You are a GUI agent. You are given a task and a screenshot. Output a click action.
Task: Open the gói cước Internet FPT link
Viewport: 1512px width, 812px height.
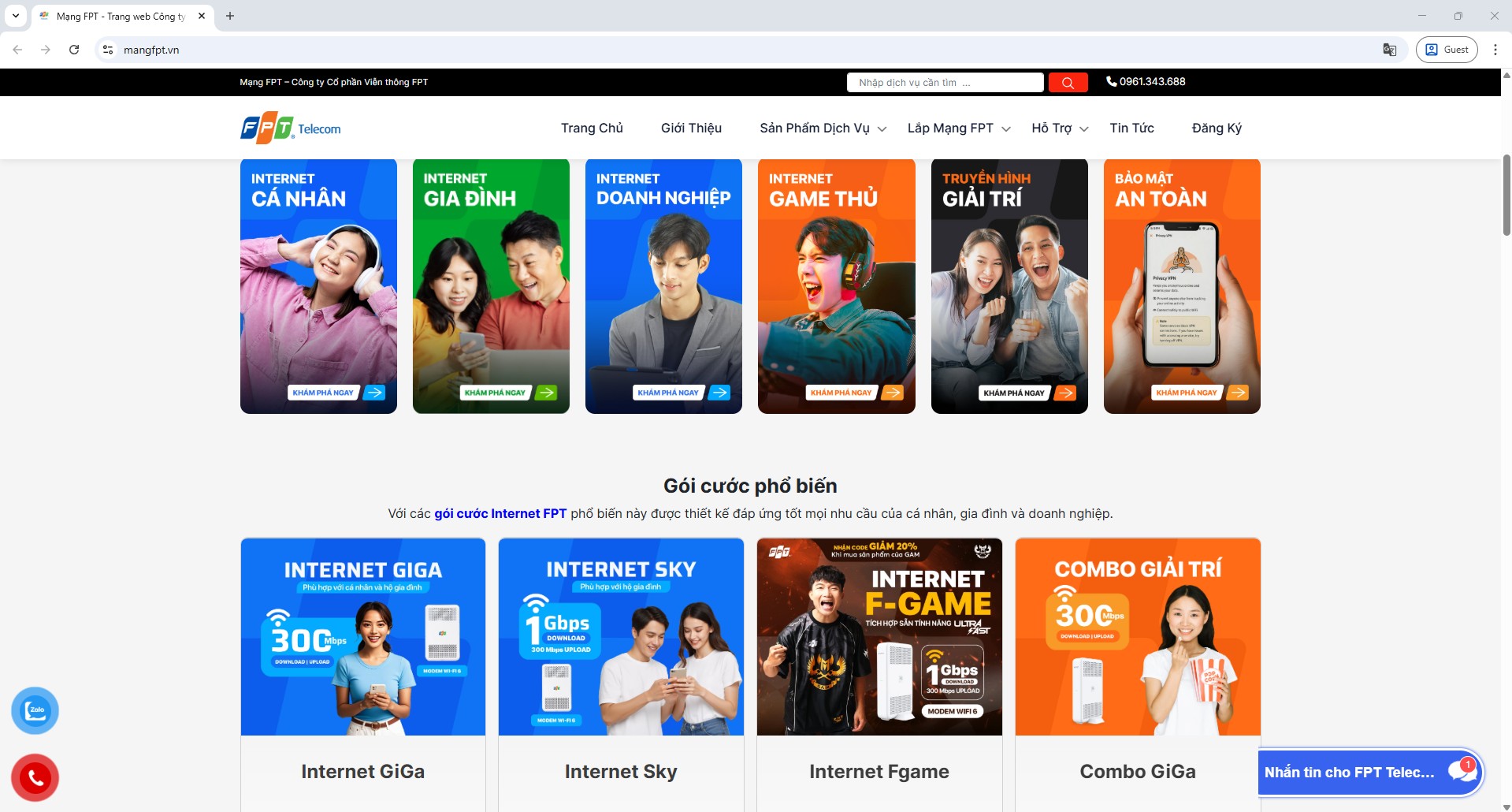click(x=500, y=514)
